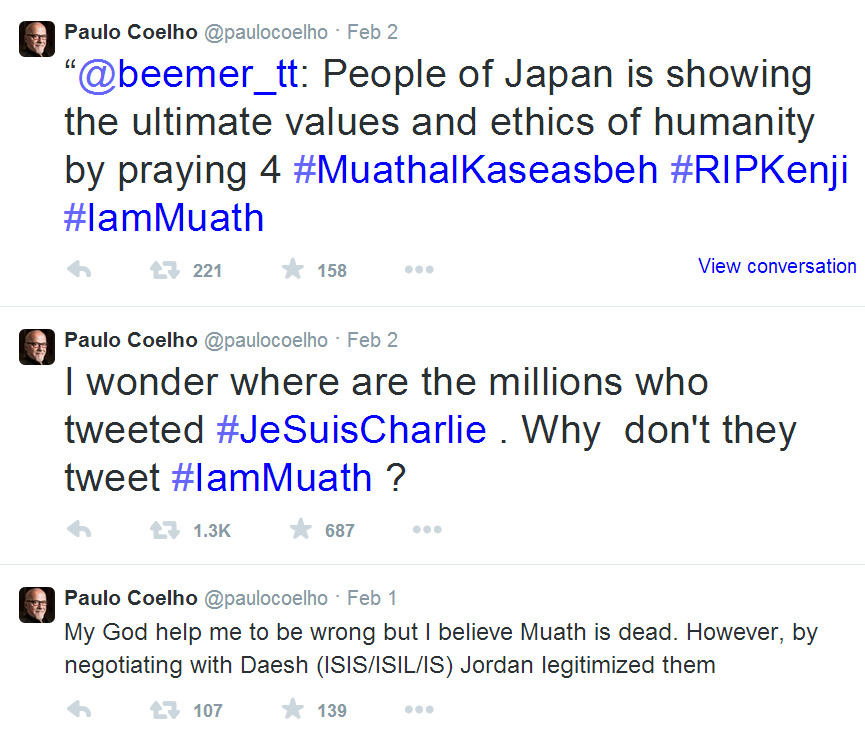865x729 pixels.
Task: Favorite the tweet with 687 favorites
Action: point(300,529)
